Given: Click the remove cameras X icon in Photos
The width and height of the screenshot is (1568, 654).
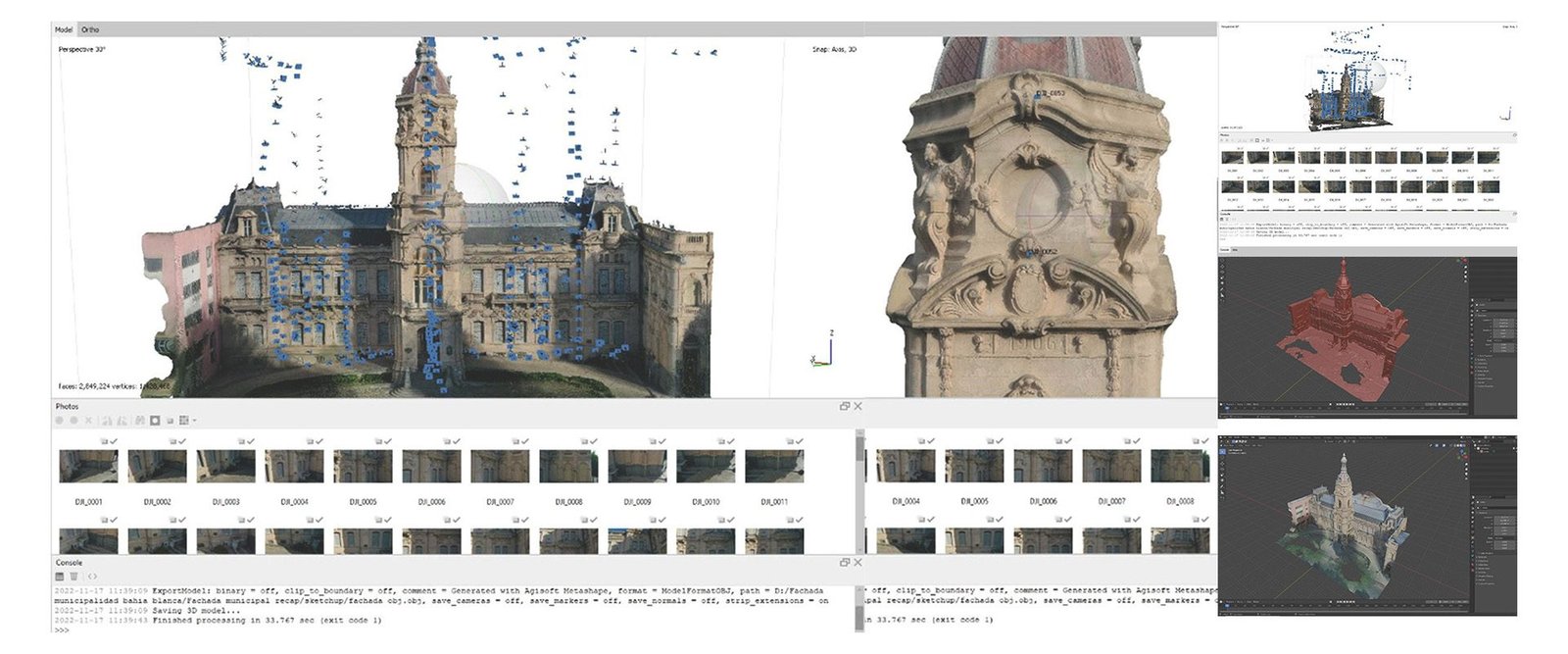Looking at the screenshot, I should pos(88,421).
